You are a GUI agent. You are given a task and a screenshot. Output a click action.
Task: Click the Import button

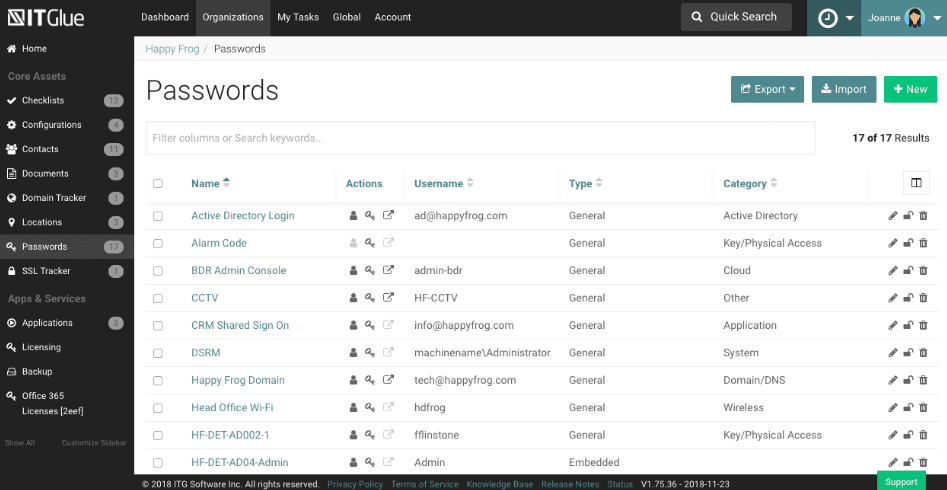tap(844, 89)
